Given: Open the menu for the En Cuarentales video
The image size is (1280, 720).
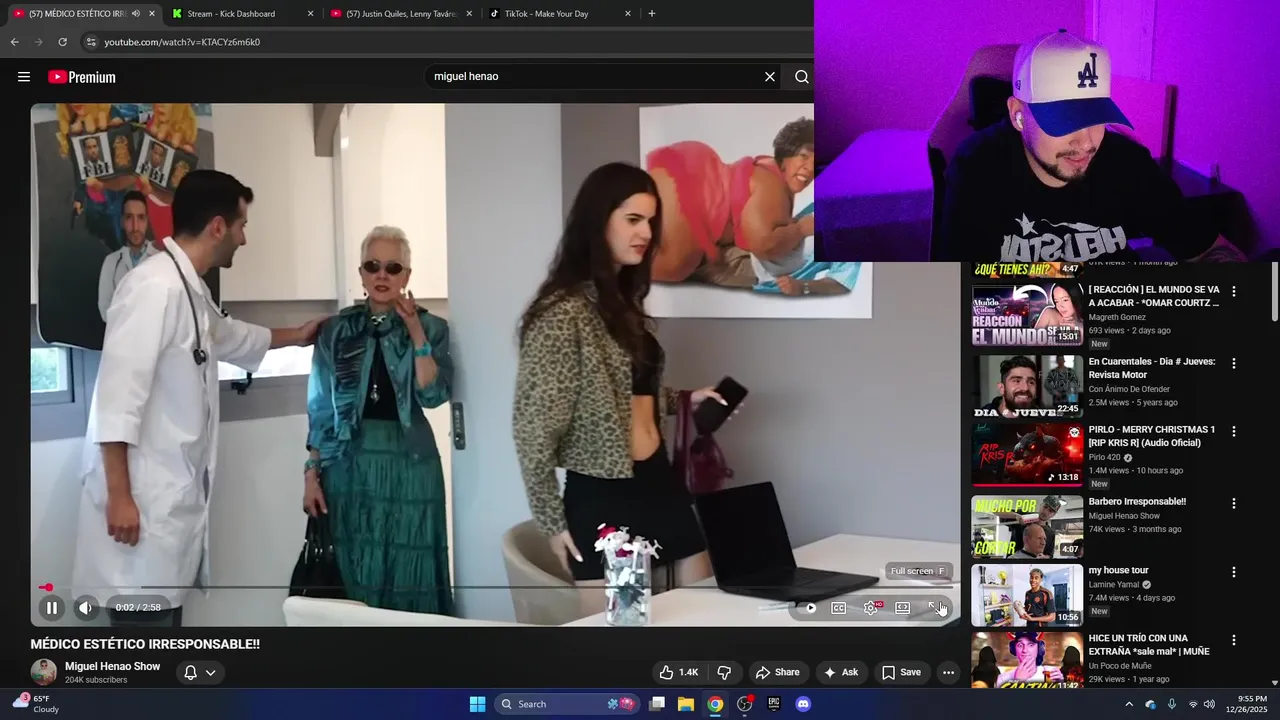Looking at the screenshot, I should [1234, 364].
